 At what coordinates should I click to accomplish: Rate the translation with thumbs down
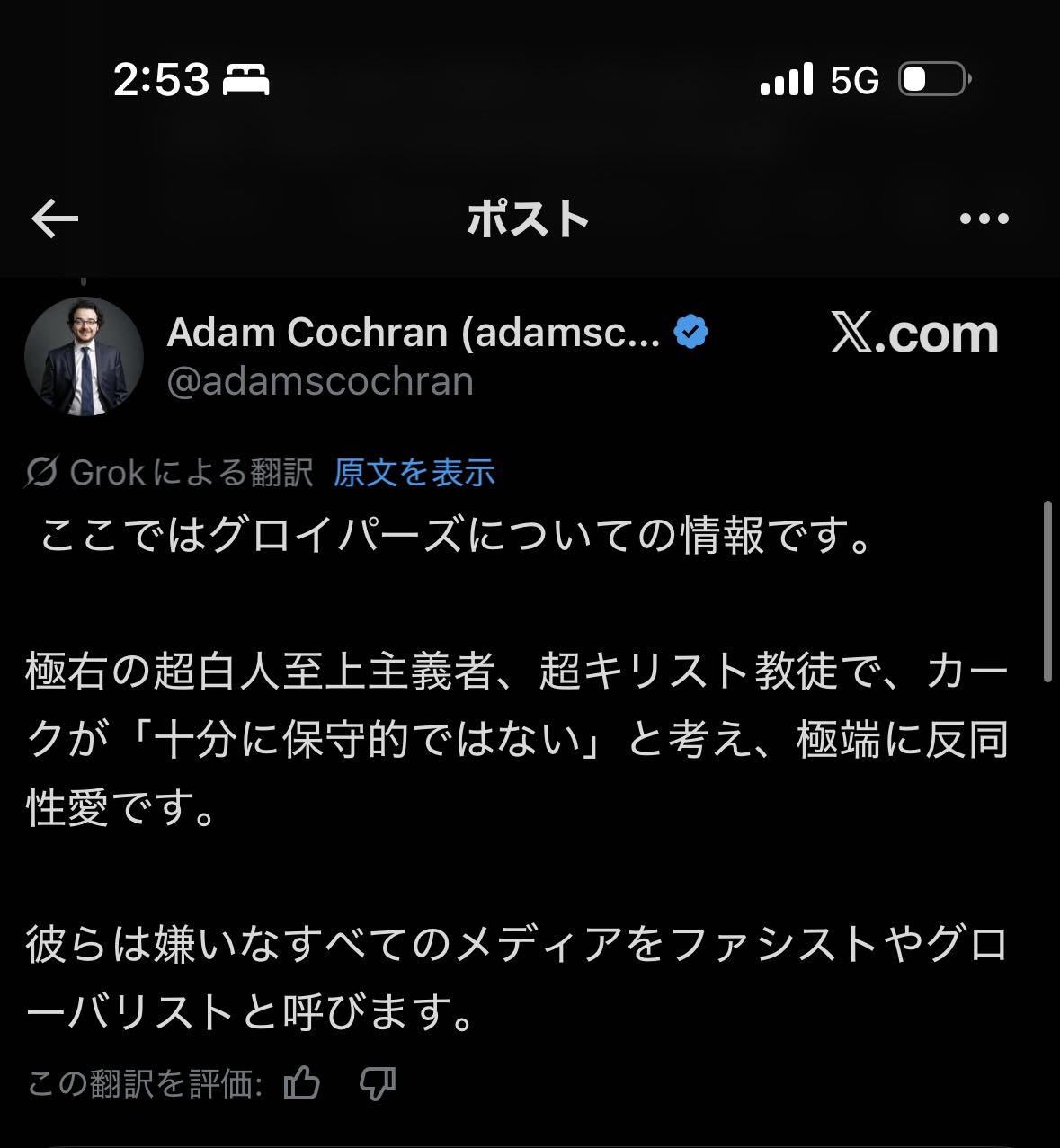pos(378,1083)
